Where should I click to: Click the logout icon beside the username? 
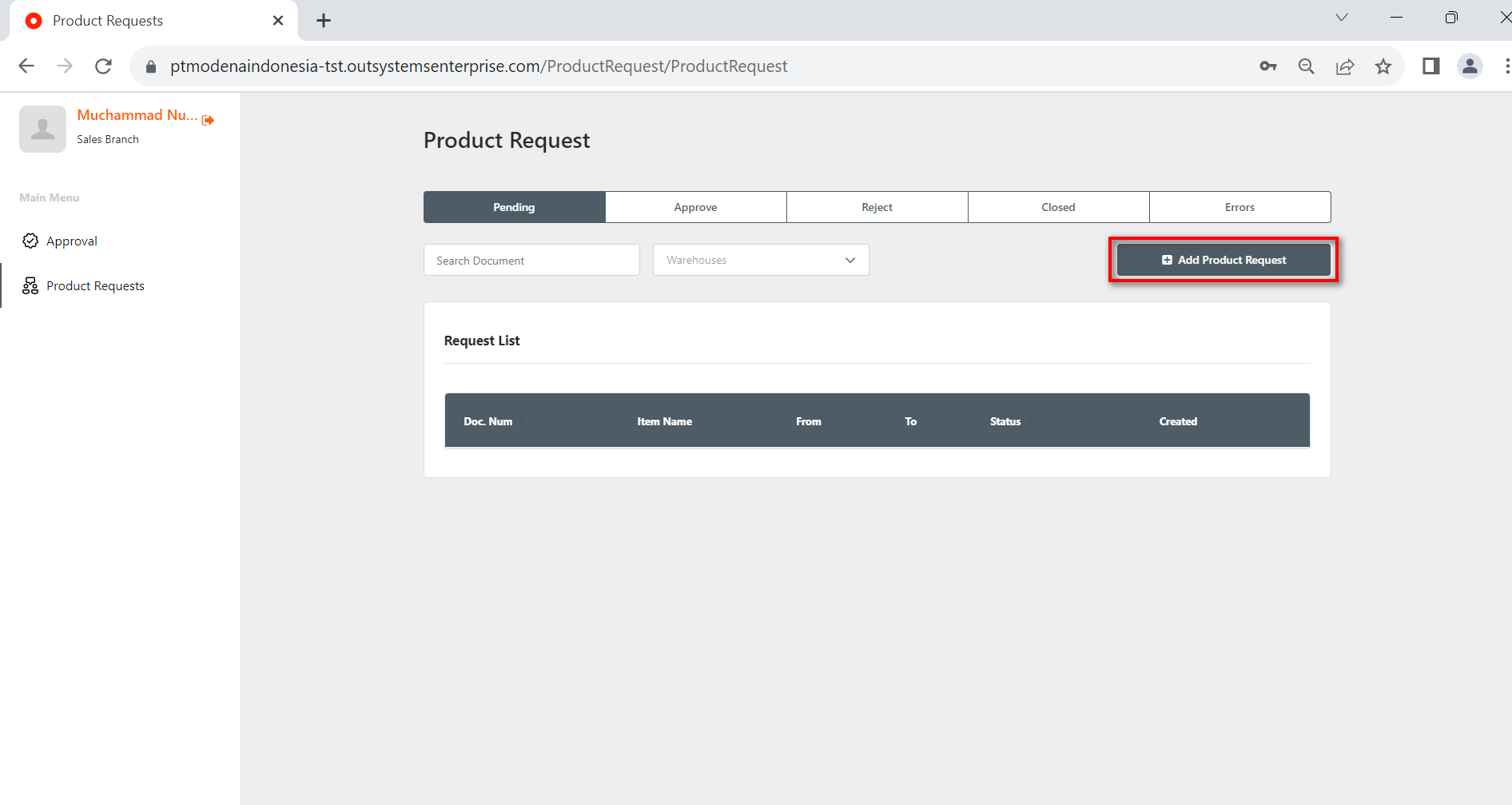pos(208,120)
